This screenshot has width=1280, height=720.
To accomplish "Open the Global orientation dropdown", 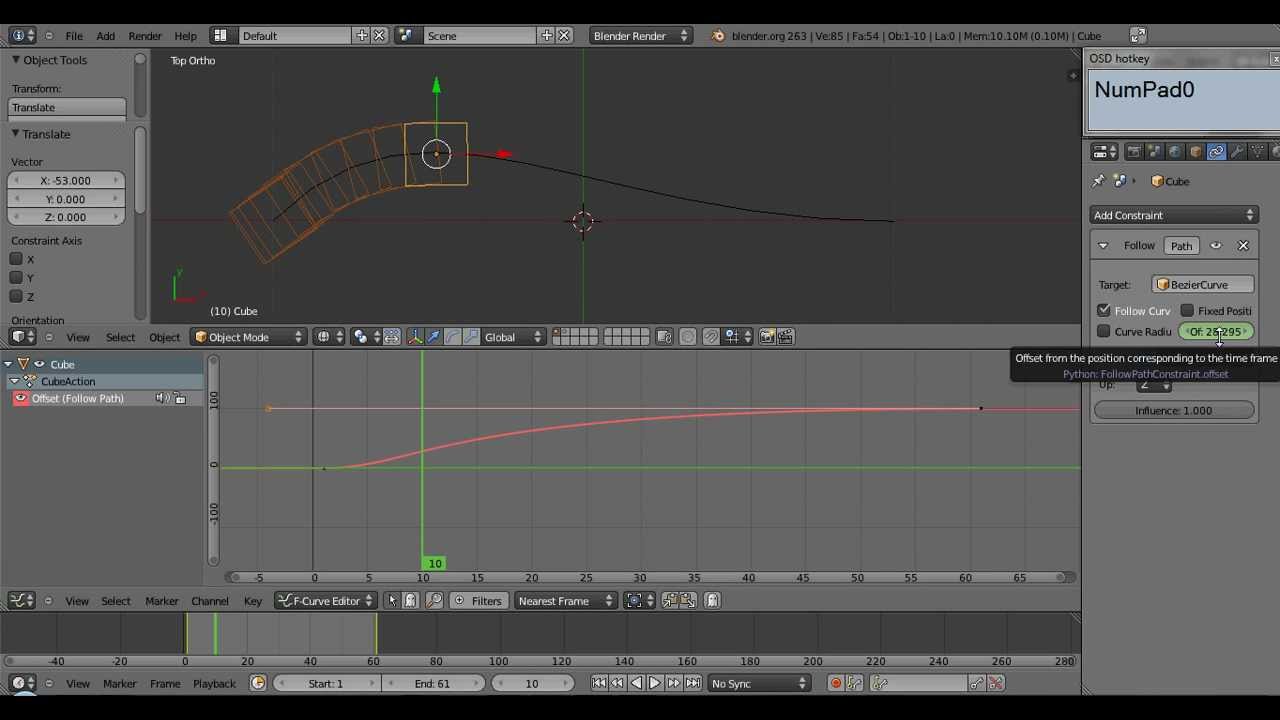I will click(x=514, y=337).
